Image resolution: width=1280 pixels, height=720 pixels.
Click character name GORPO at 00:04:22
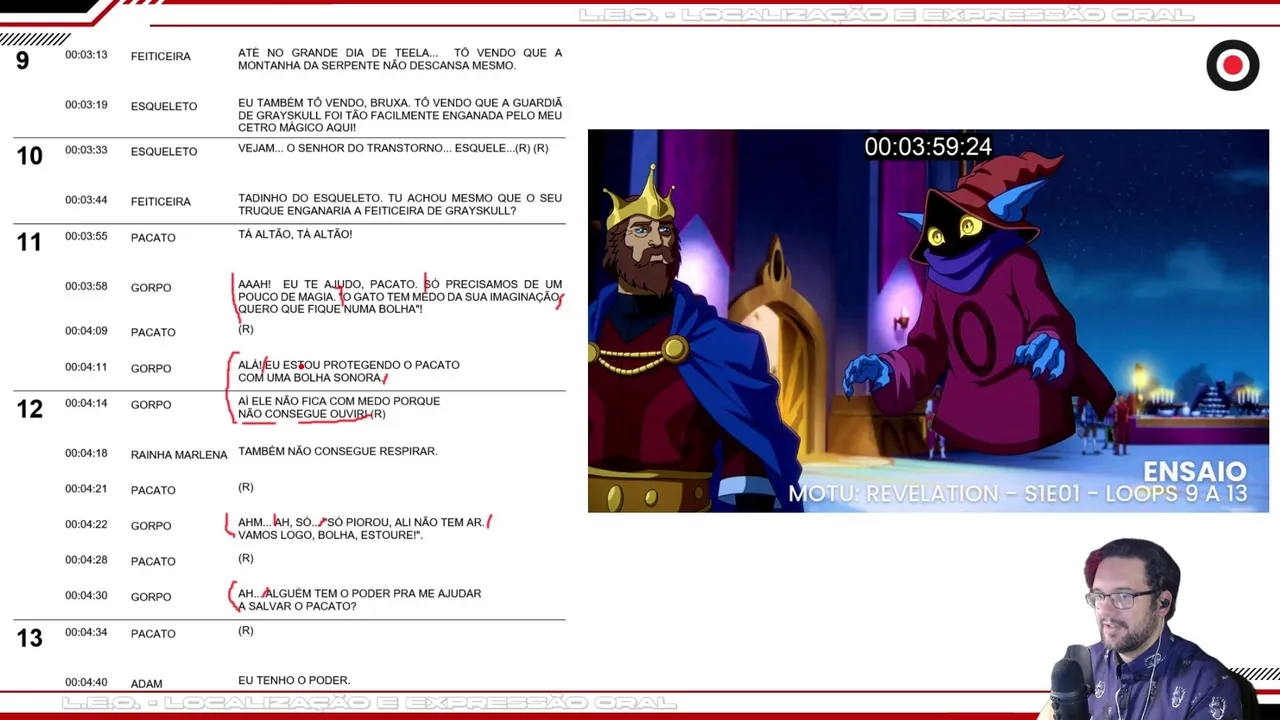coord(151,526)
